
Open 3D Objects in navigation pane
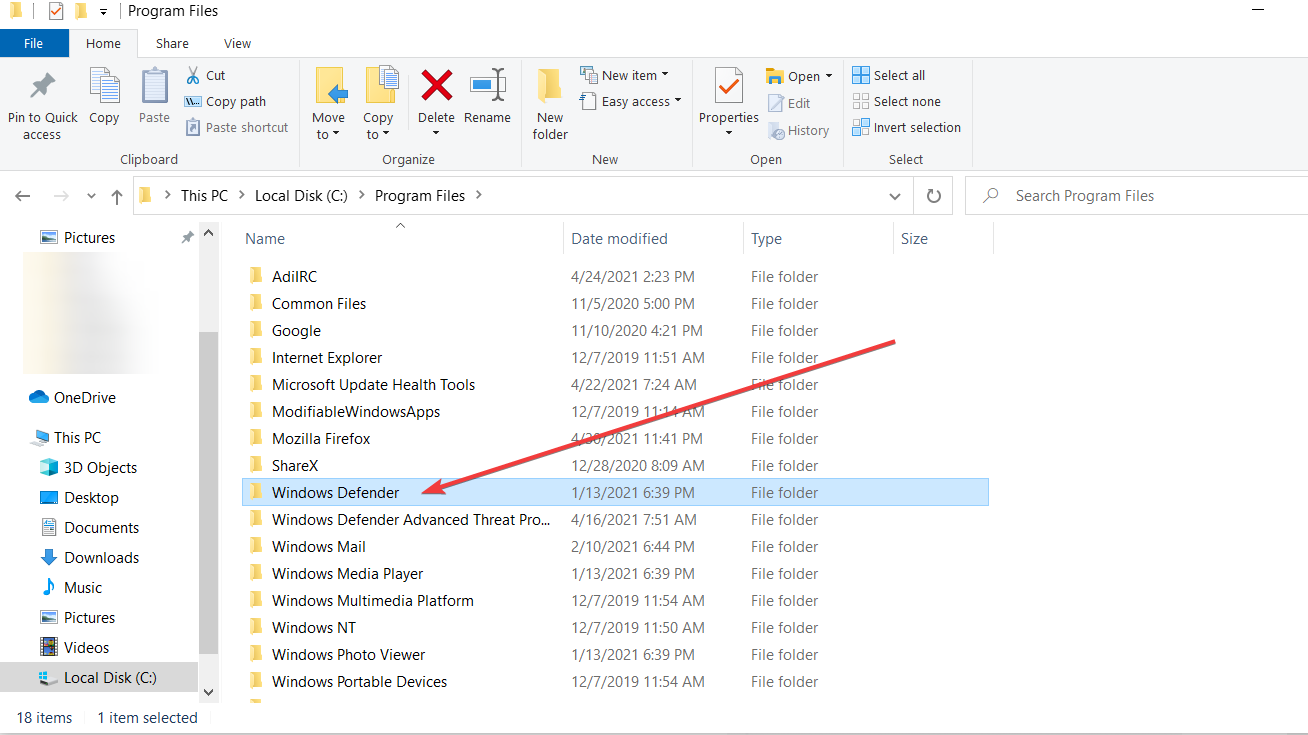pos(88,467)
